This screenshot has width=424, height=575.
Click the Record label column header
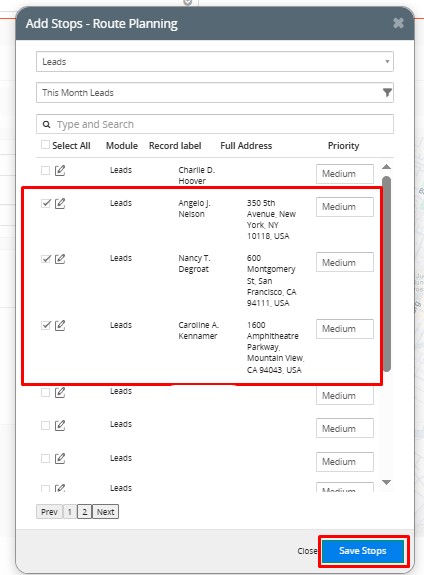pyautogui.click(x=175, y=146)
